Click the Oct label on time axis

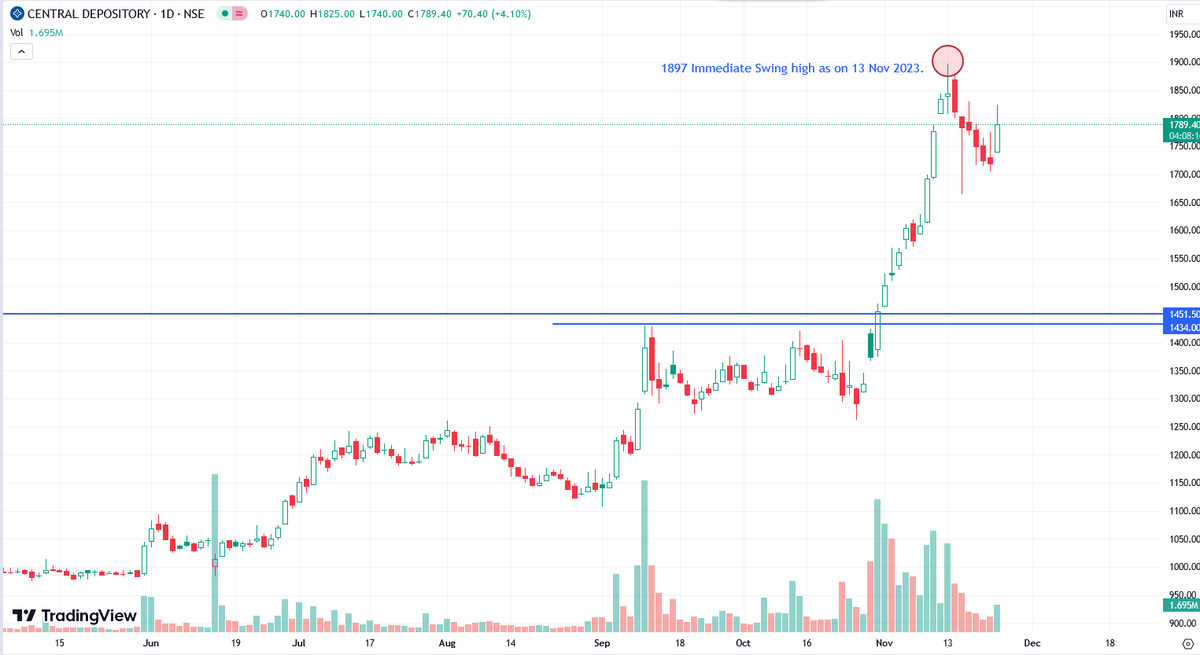(x=743, y=644)
